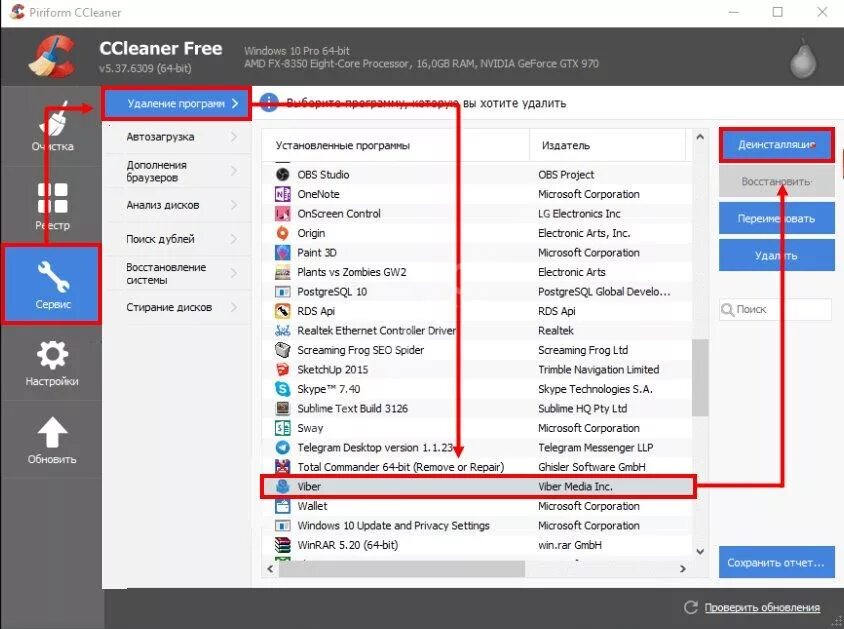The image size is (844, 629).
Task: Expand the Восстановление системы chevron
Action: [234, 273]
